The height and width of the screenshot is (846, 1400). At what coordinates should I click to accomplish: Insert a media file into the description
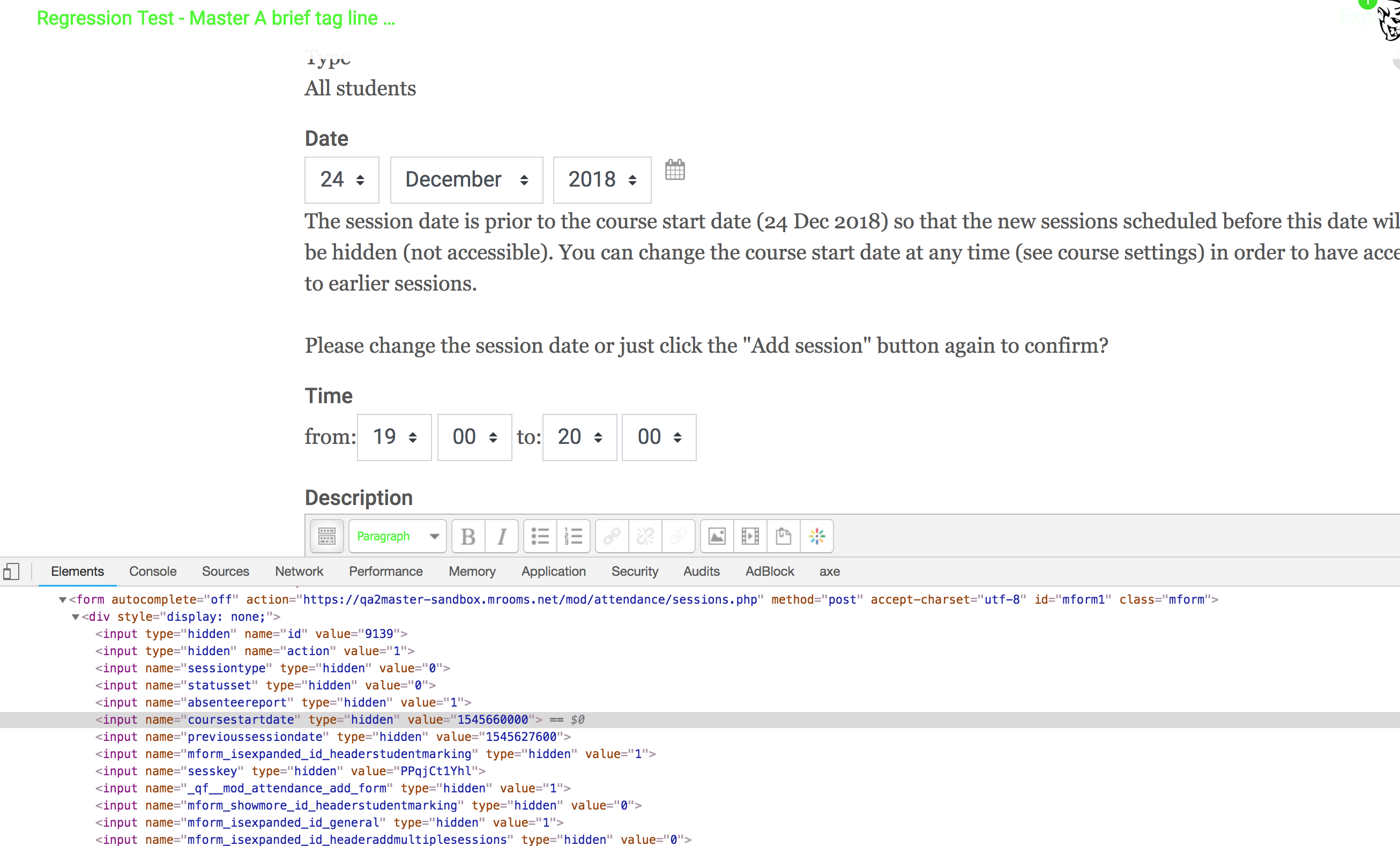750,536
